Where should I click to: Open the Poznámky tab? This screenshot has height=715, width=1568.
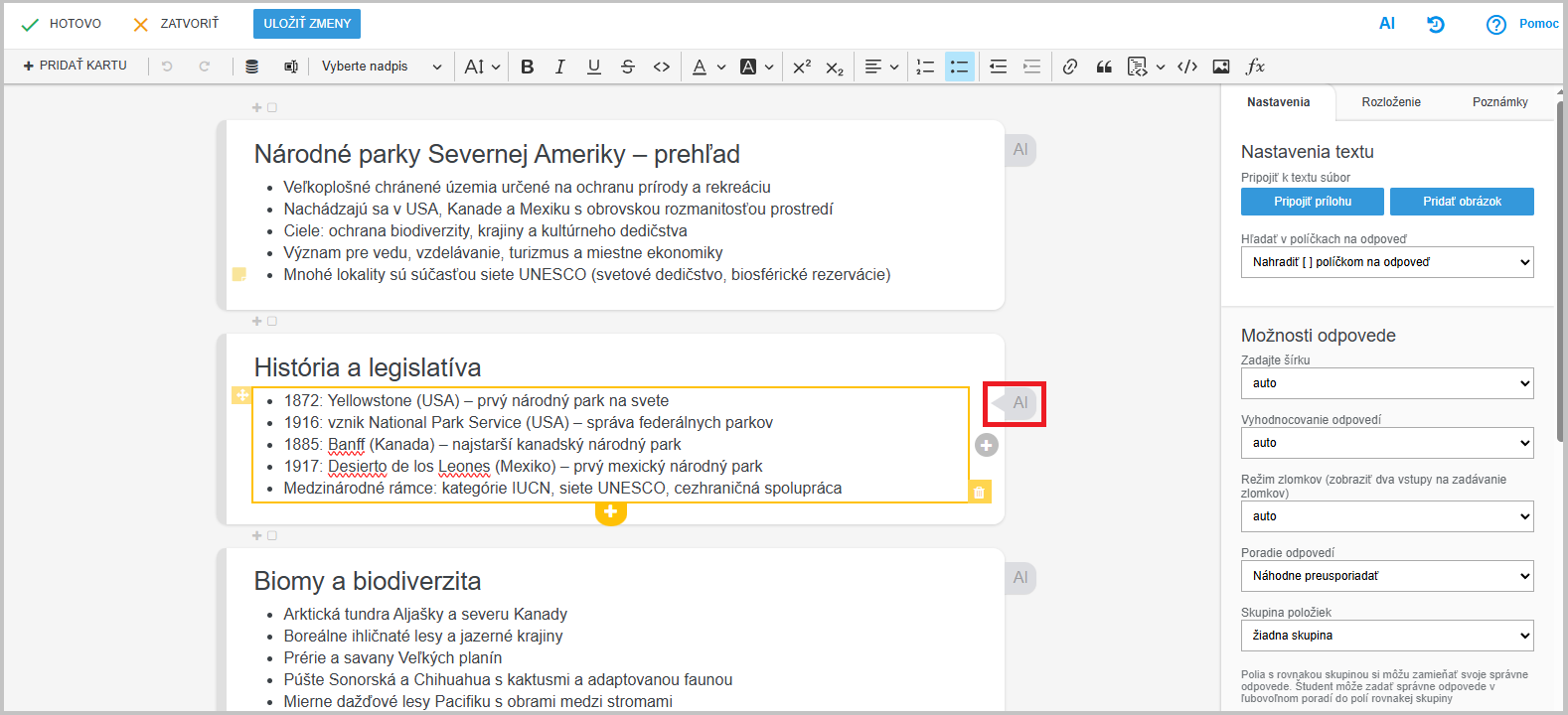click(1499, 102)
